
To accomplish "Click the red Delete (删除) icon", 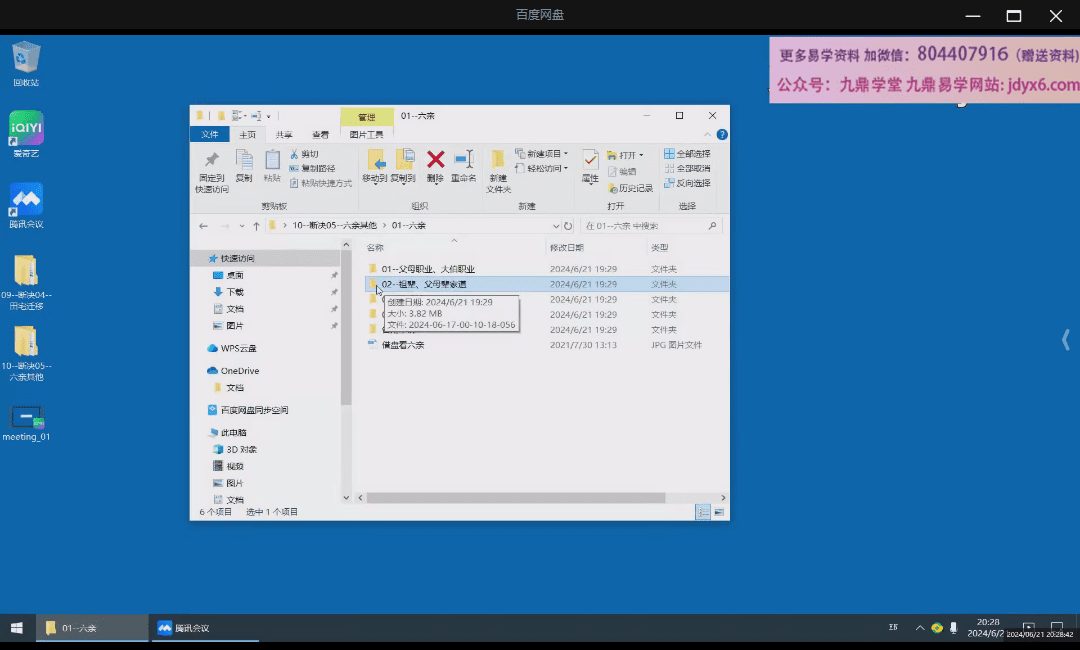I will point(435,160).
